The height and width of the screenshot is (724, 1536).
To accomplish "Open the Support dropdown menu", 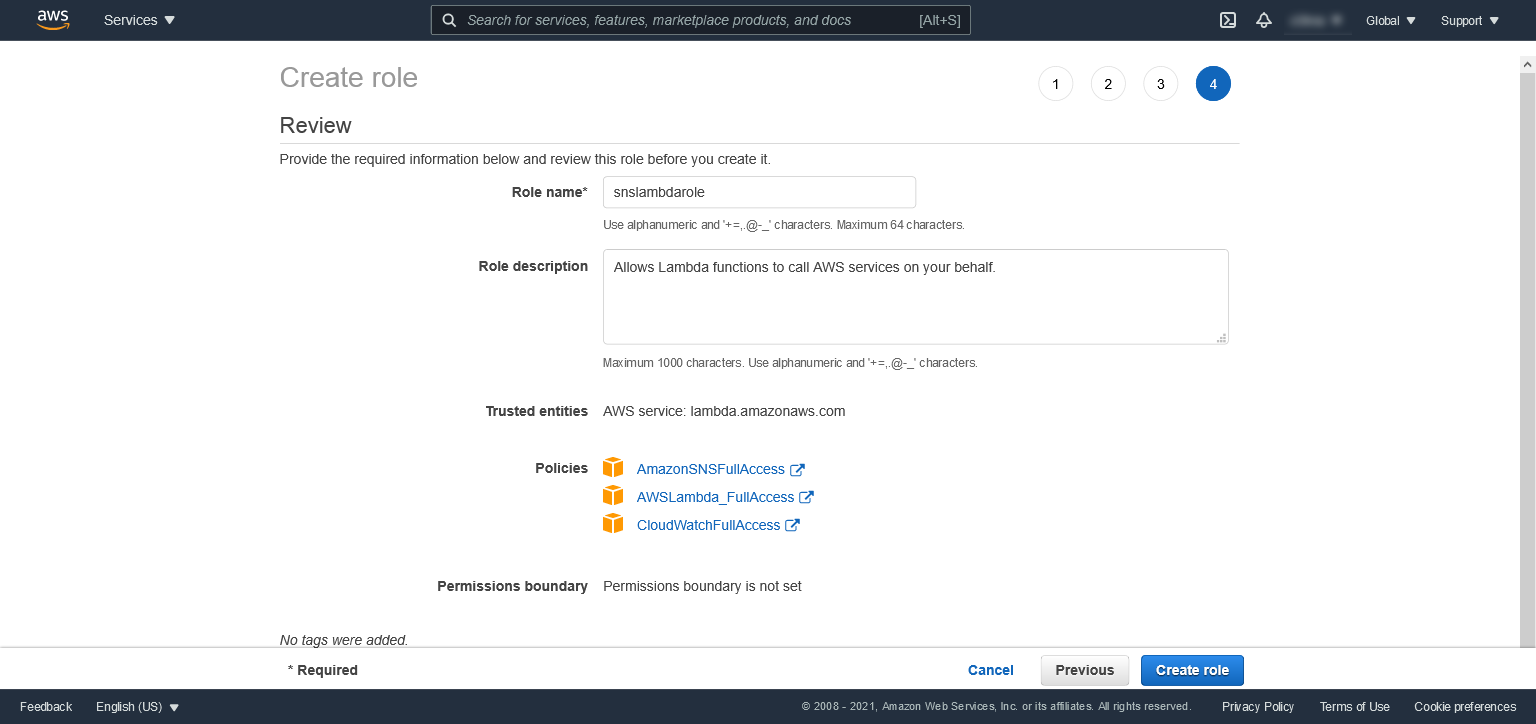I will (x=1470, y=20).
